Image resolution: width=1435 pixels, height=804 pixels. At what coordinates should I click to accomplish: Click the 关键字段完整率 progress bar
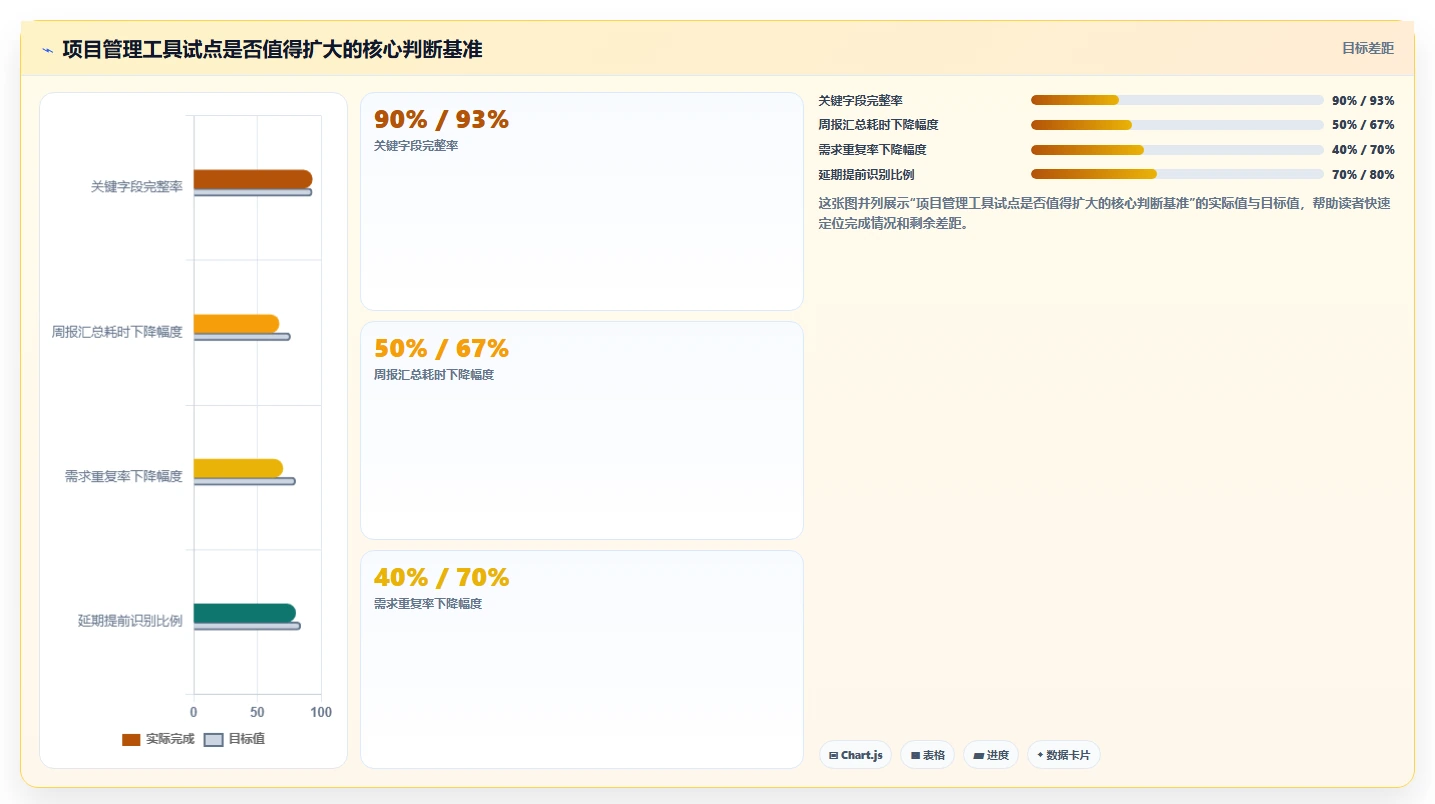pyautogui.click(x=1177, y=100)
